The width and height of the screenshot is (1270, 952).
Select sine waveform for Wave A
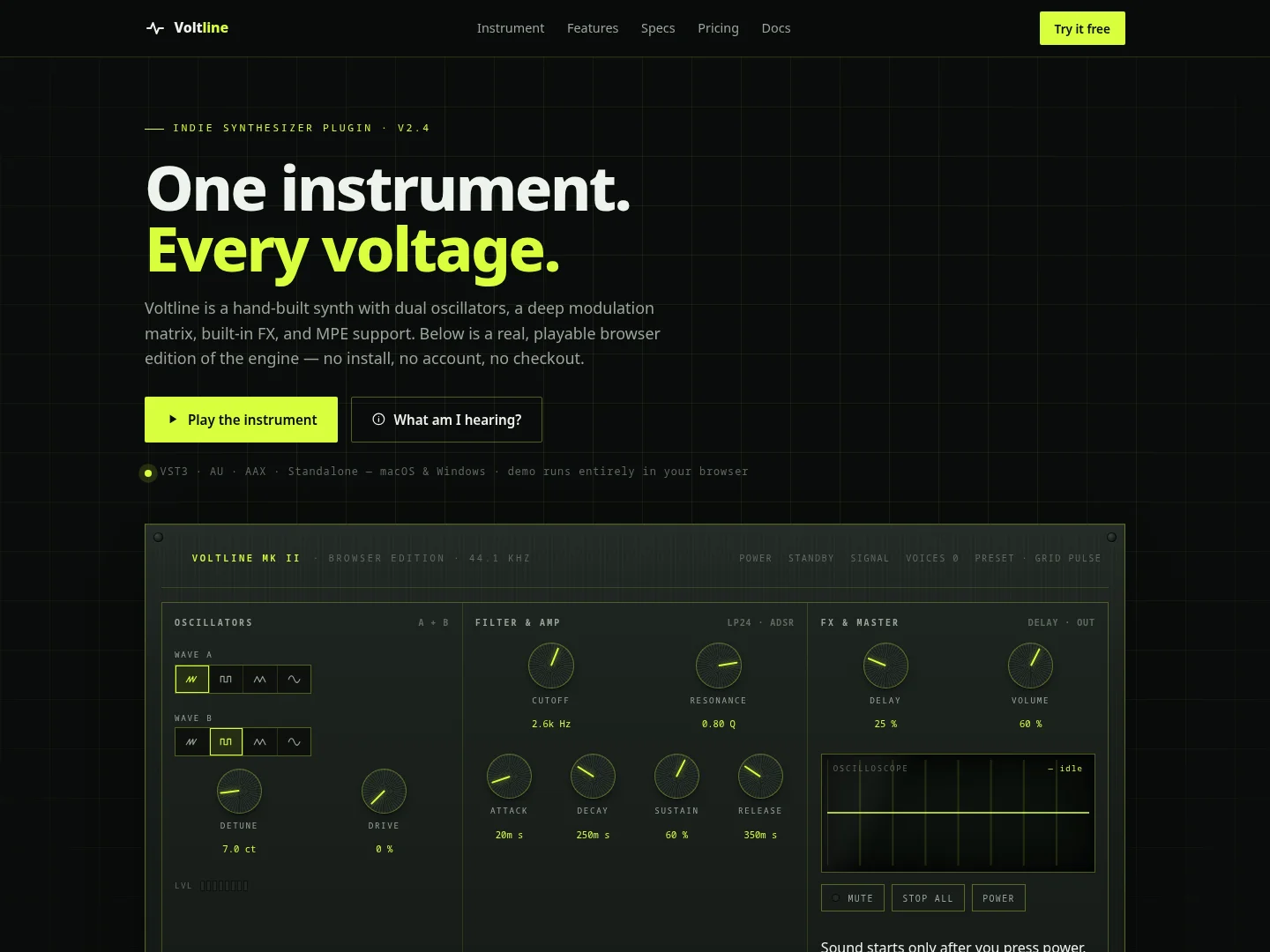point(295,680)
